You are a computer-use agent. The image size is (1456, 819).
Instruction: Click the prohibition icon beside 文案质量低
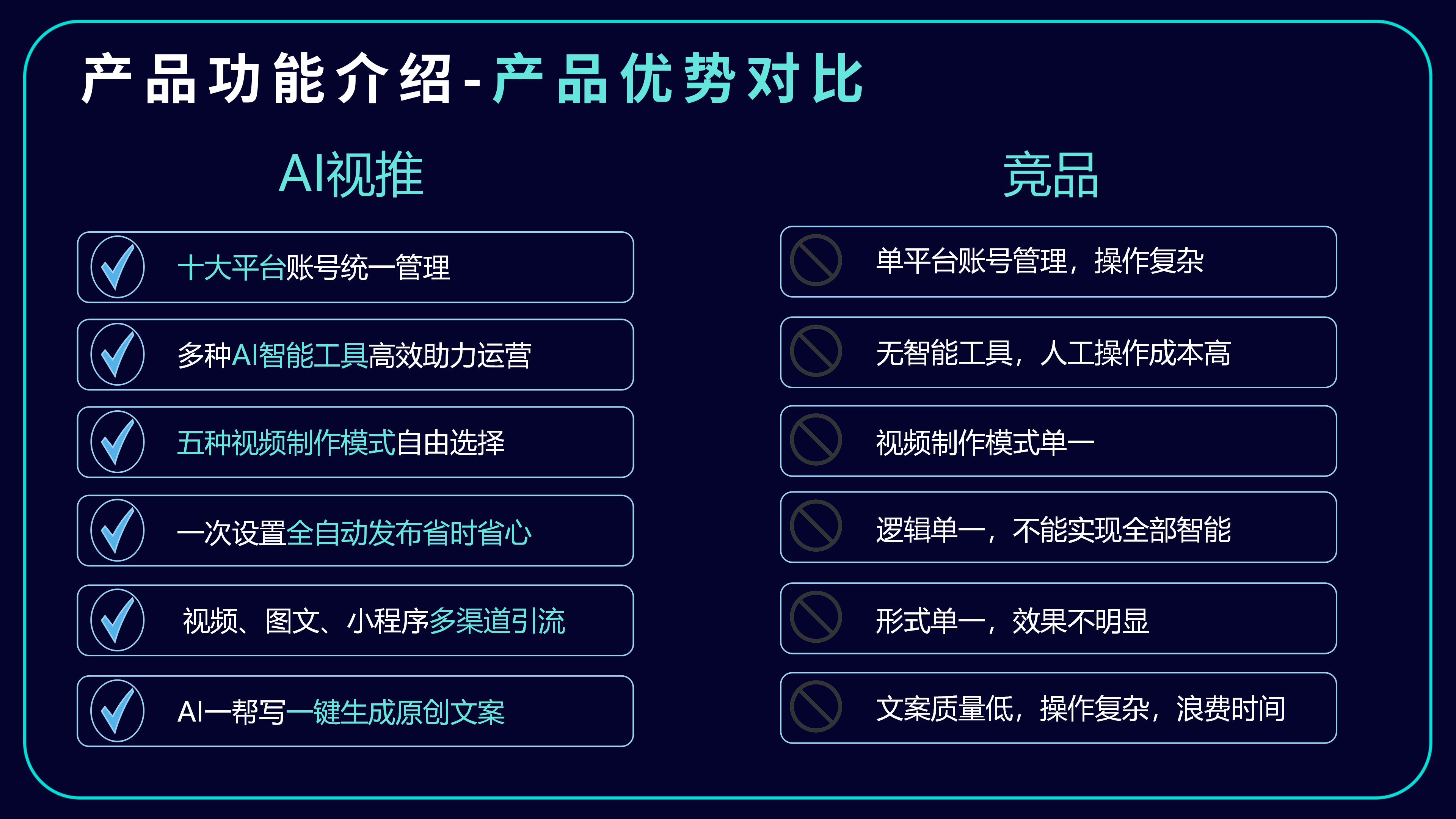tap(816, 707)
